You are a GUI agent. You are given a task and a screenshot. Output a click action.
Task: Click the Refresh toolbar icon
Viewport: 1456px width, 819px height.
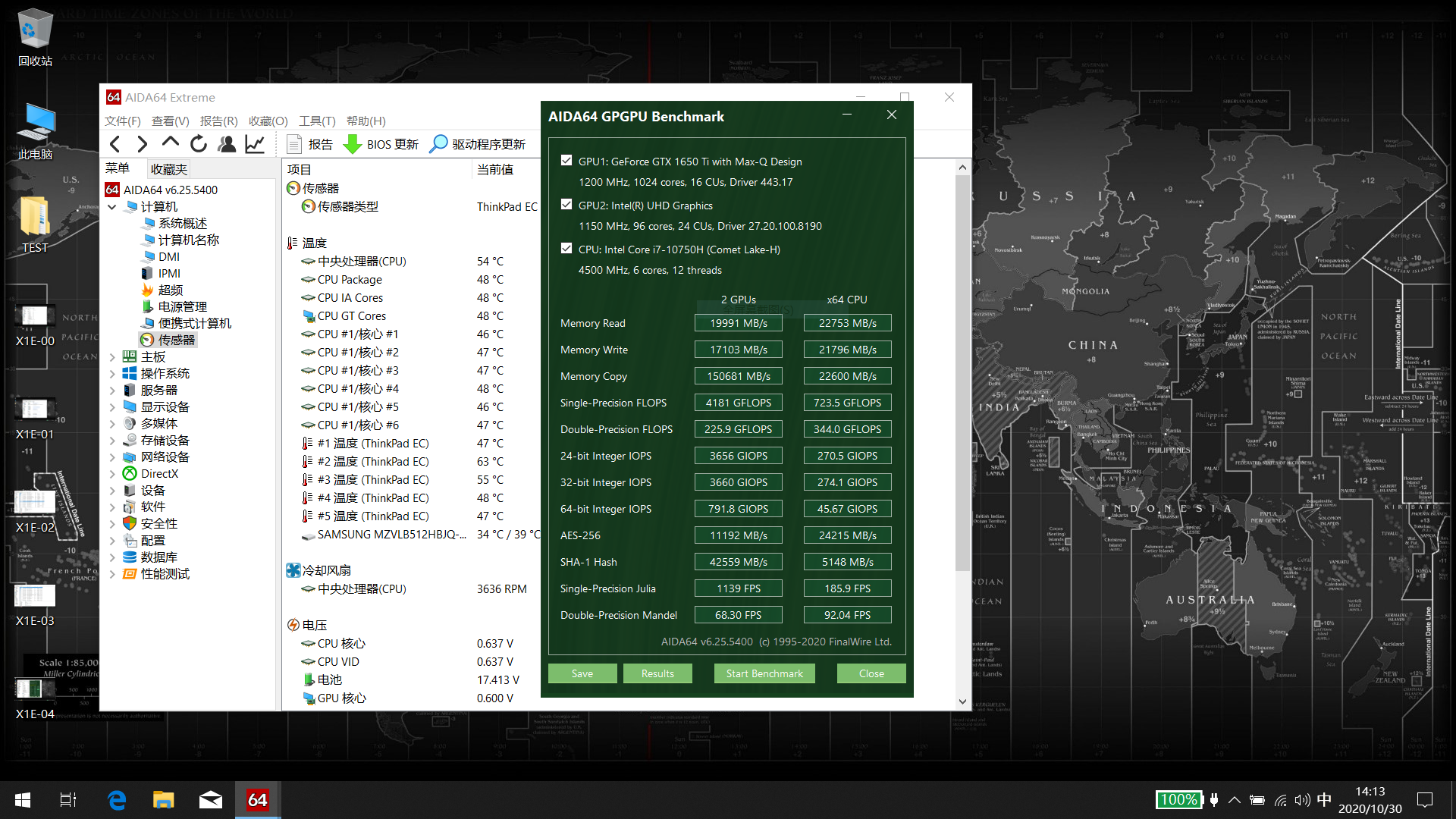point(198,144)
